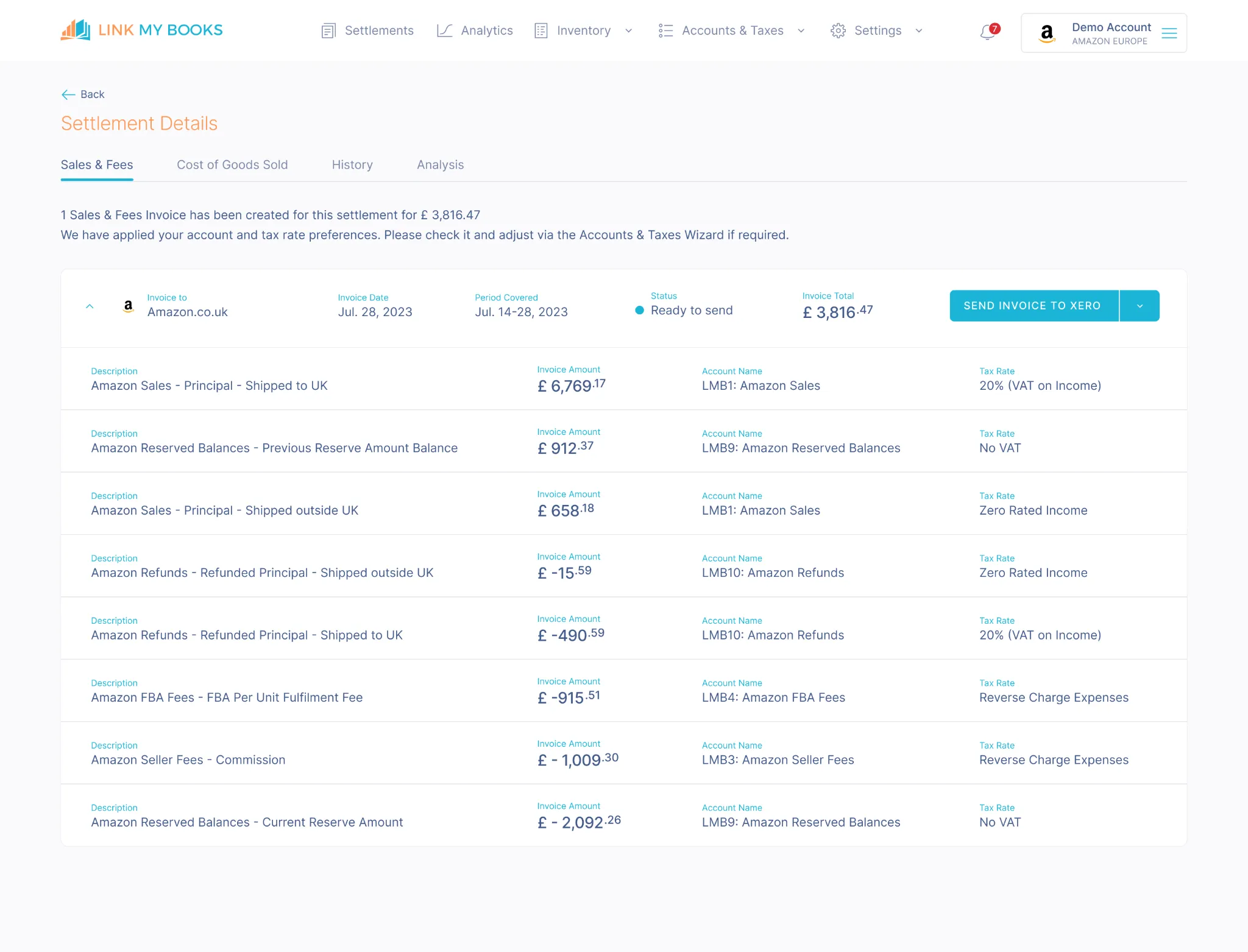Image resolution: width=1248 pixels, height=952 pixels.
Task: Click the Ready to send status dot
Action: pyautogui.click(x=639, y=310)
